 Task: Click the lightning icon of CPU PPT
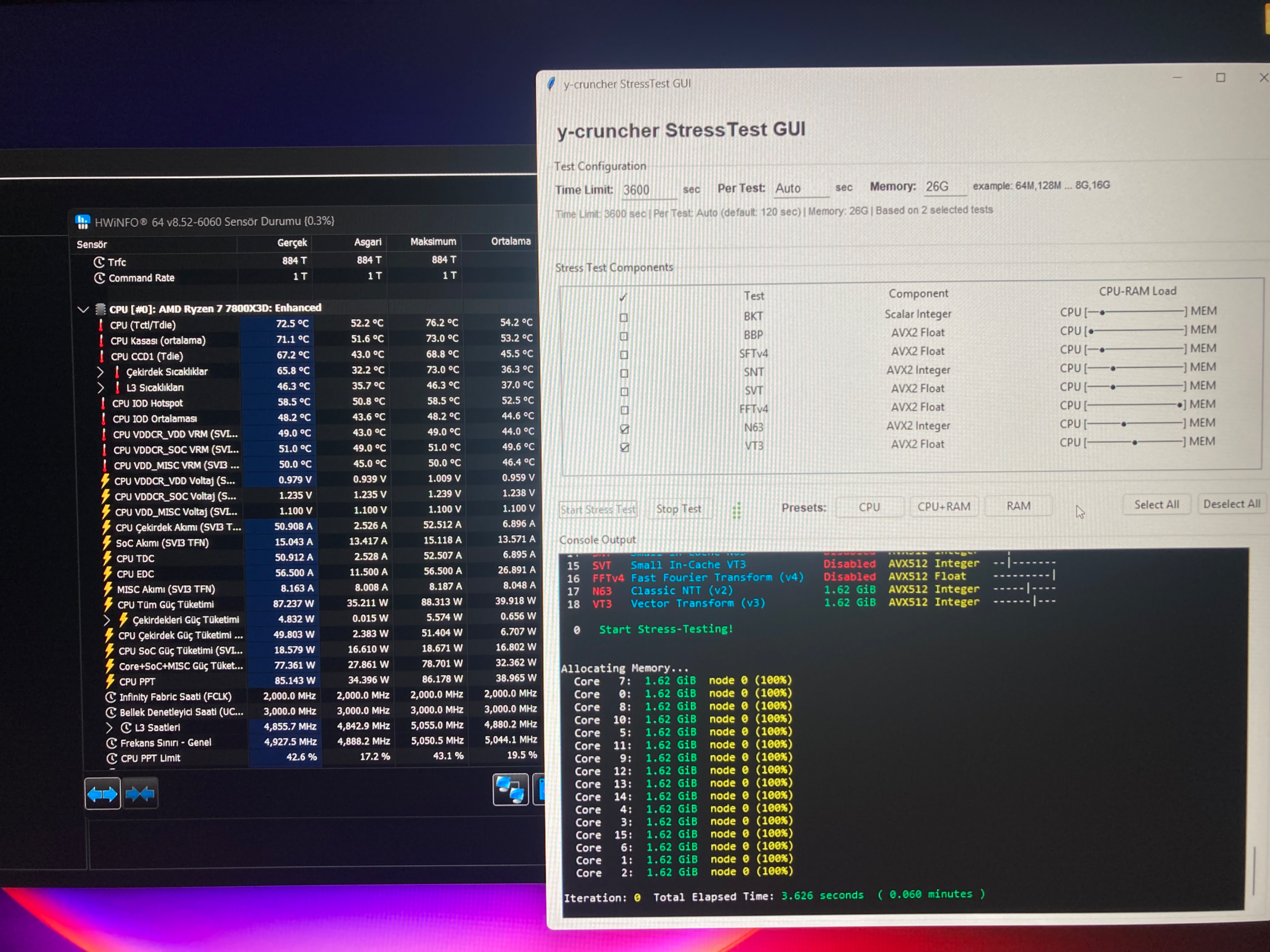(x=110, y=682)
